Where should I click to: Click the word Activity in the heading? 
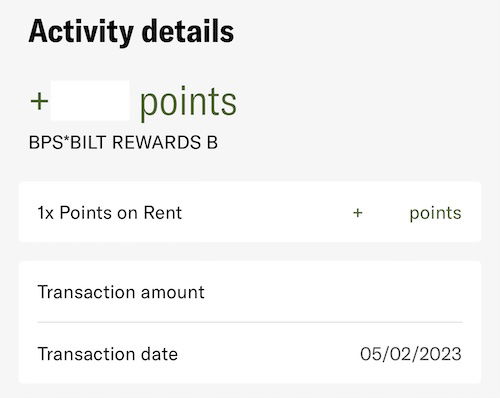pyautogui.click(x=81, y=33)
